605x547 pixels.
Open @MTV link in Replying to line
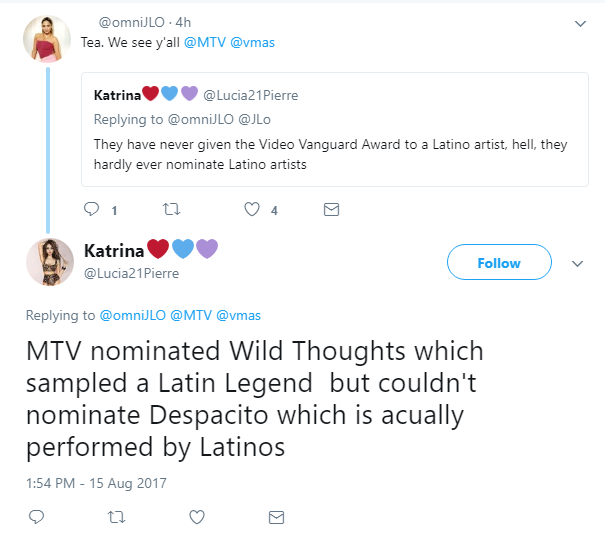point(191,316)
